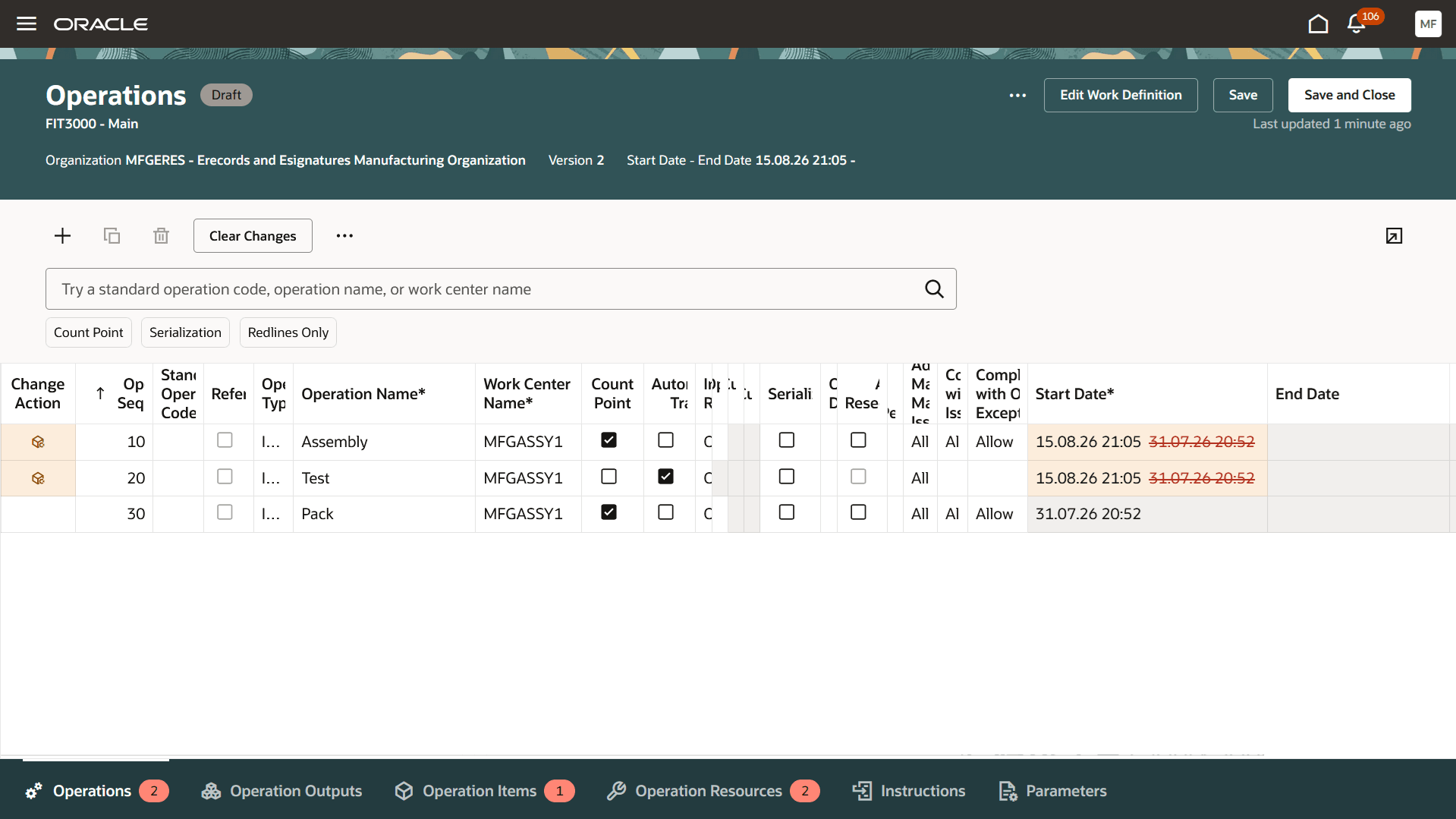The width and height of the screenshot is (1456, 819).
Task: Apply the Count Point filter chip
Action: pyautogui.click(x=89, y=332)
